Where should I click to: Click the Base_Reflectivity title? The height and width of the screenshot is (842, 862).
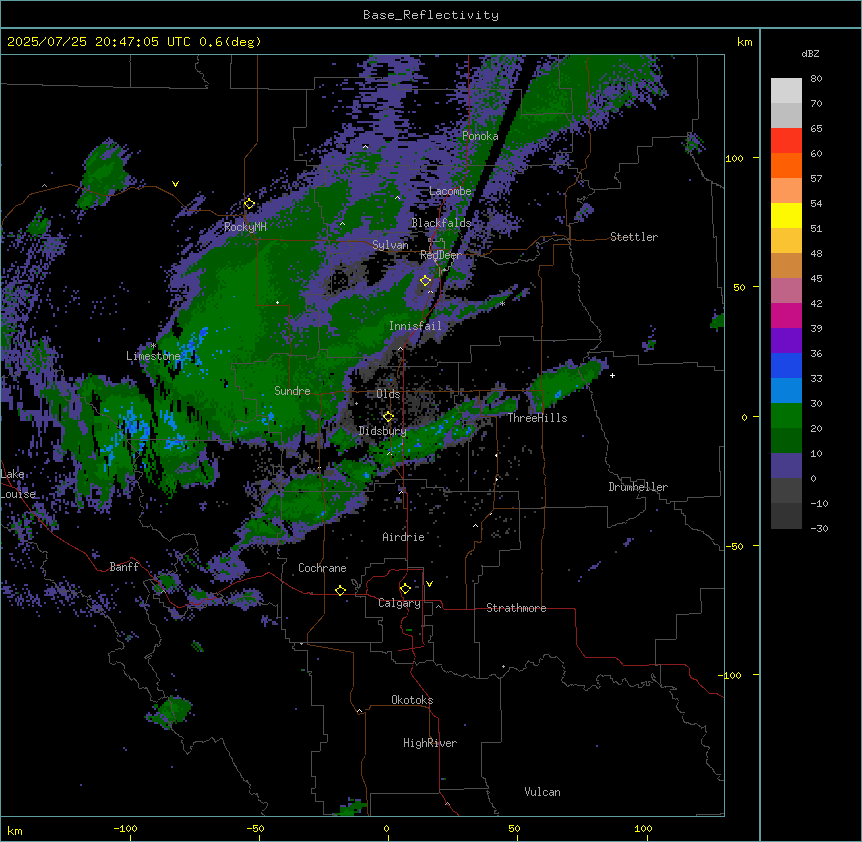pos(431,15)
